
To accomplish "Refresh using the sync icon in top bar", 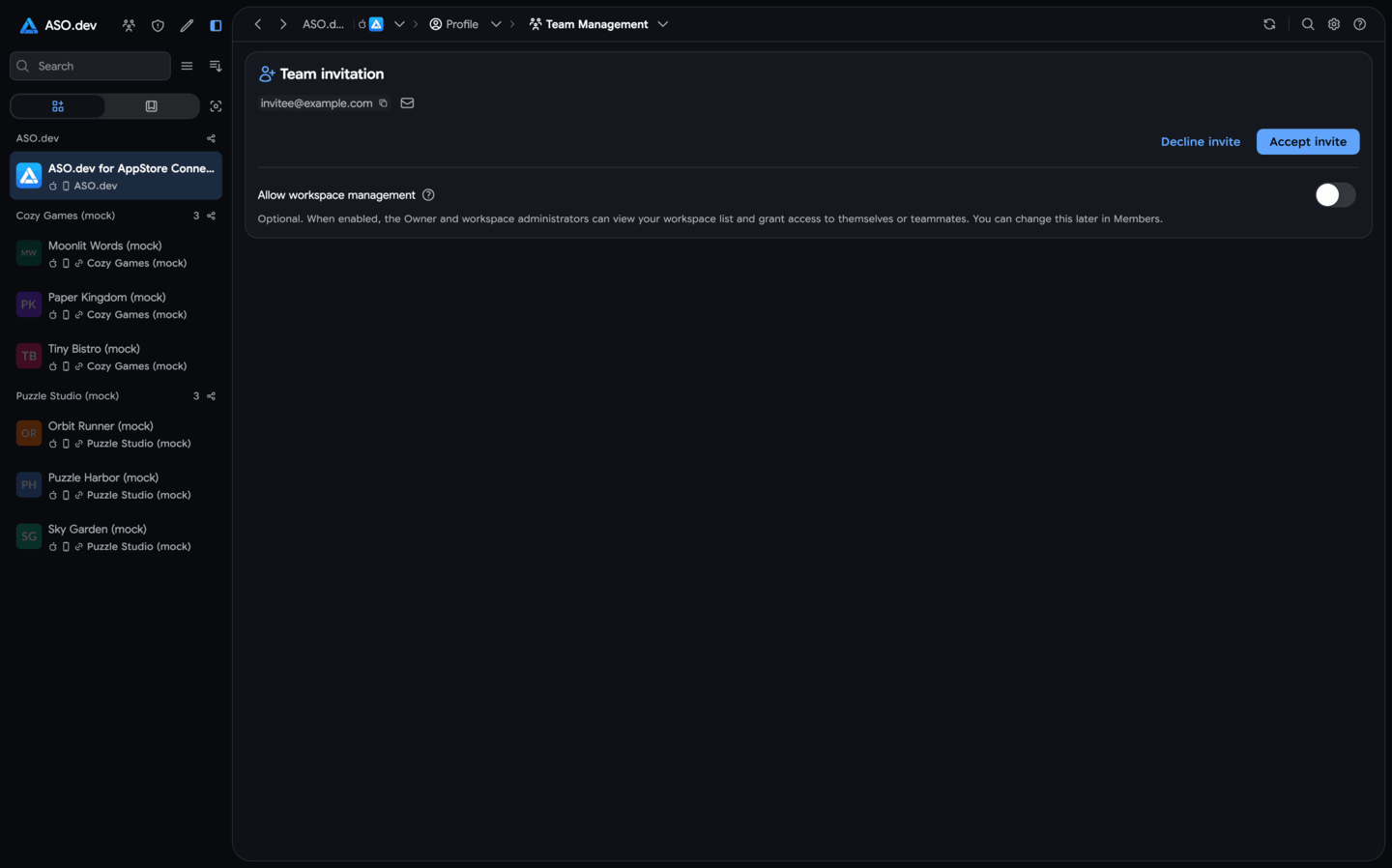I will point(1269,24).
